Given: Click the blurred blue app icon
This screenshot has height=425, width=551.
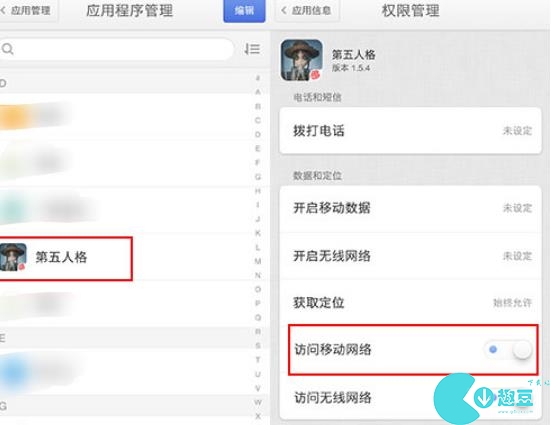Looking at the screenshot, I should tap(14, 372).
